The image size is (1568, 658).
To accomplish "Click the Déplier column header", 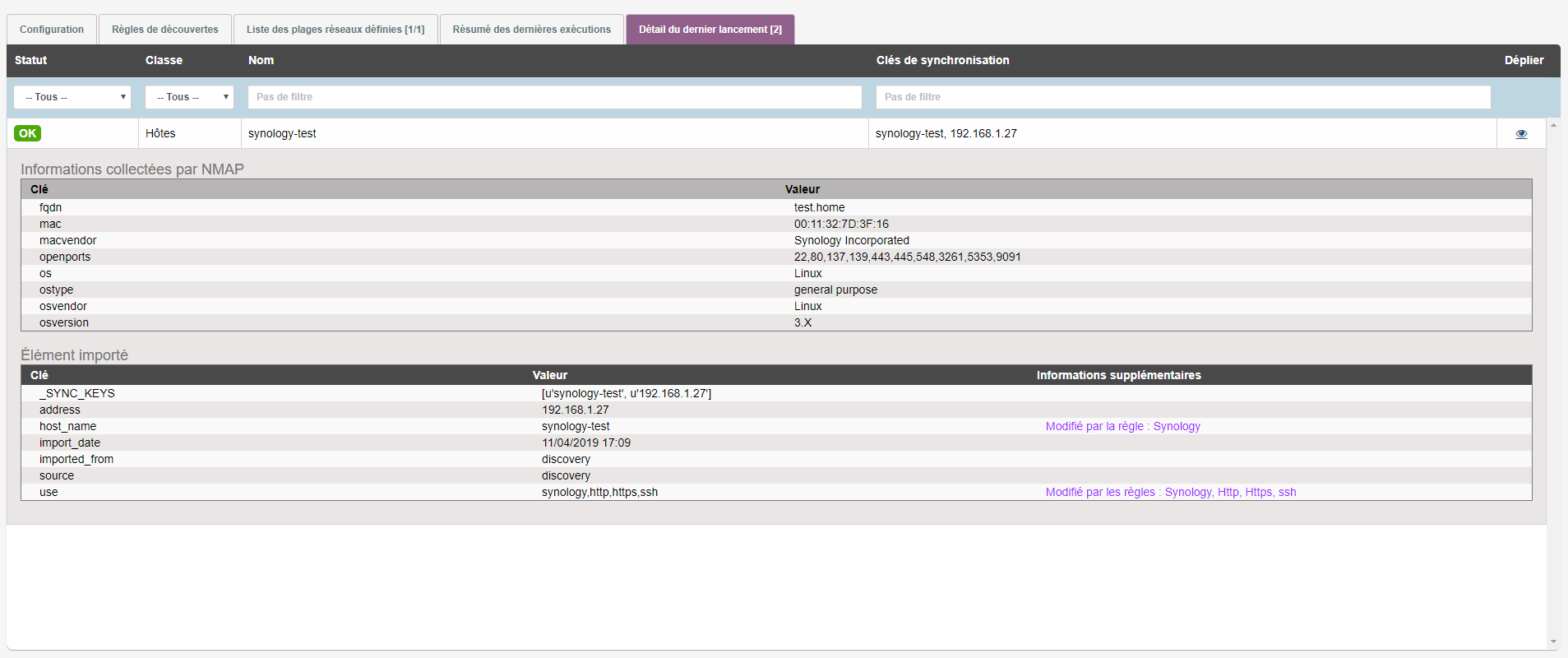I will click(x=1524, y=60).
